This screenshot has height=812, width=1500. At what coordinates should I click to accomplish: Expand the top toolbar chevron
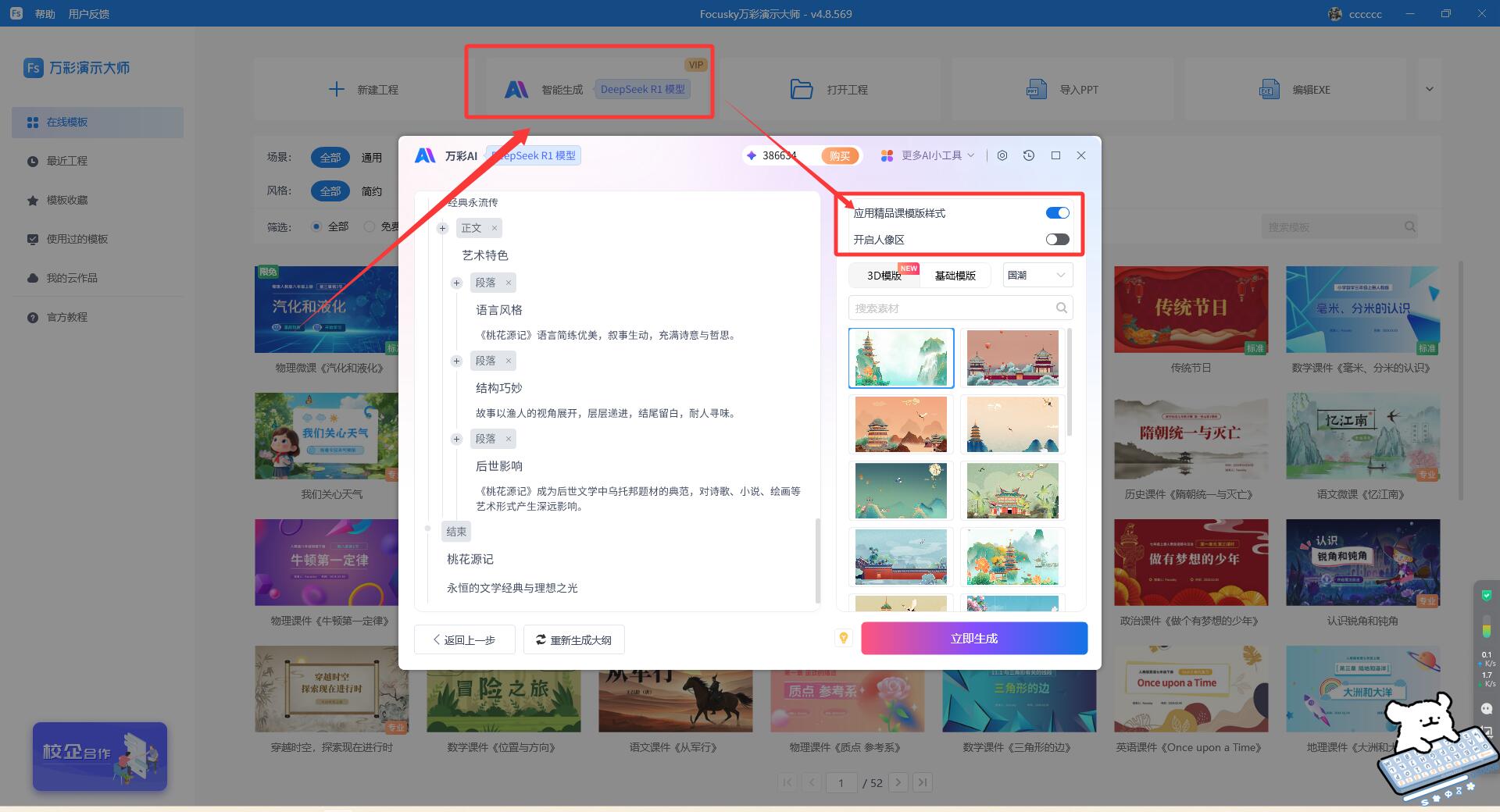(x=1430, y=89)
